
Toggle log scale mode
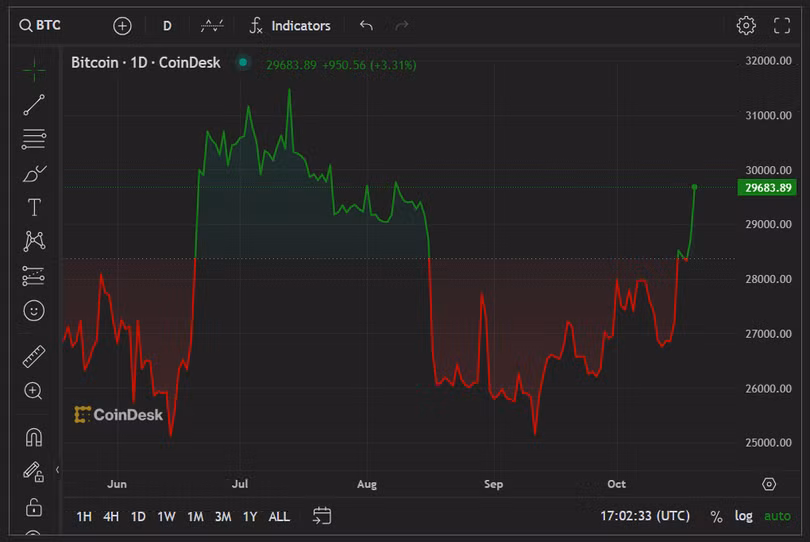tap(743, 516)
